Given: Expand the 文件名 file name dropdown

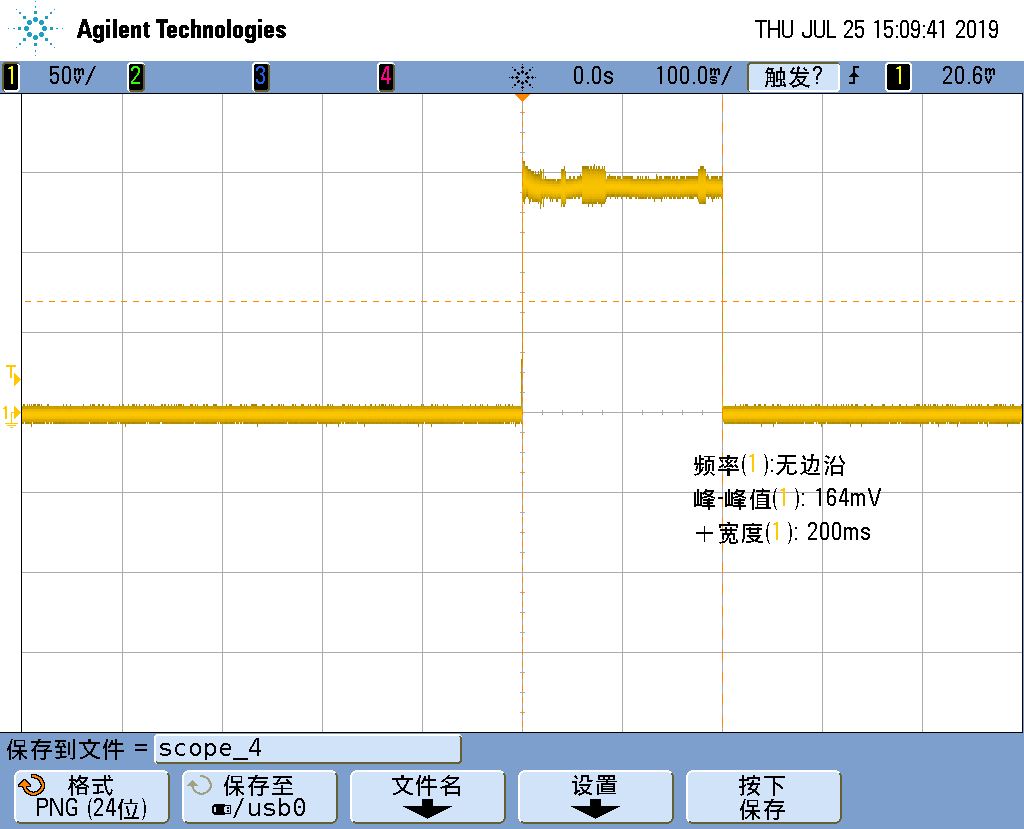Looking at the screenshot, I should pyautogui.click(x=427, y=796).
